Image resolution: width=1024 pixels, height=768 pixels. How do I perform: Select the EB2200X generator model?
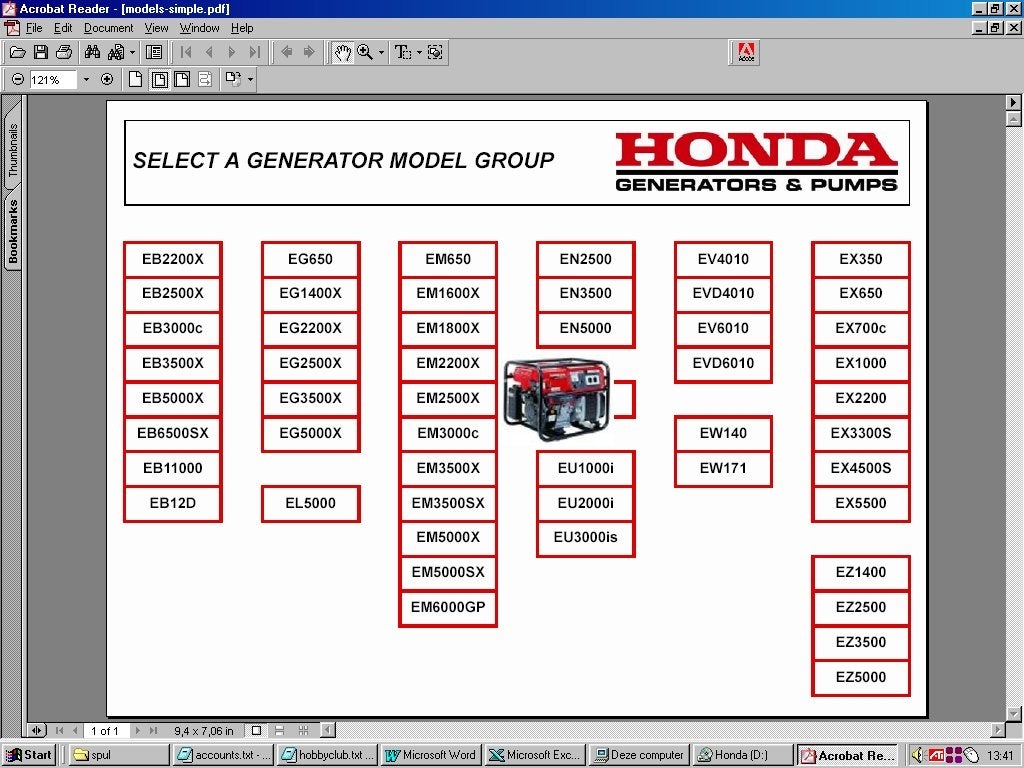coord(172,259)
